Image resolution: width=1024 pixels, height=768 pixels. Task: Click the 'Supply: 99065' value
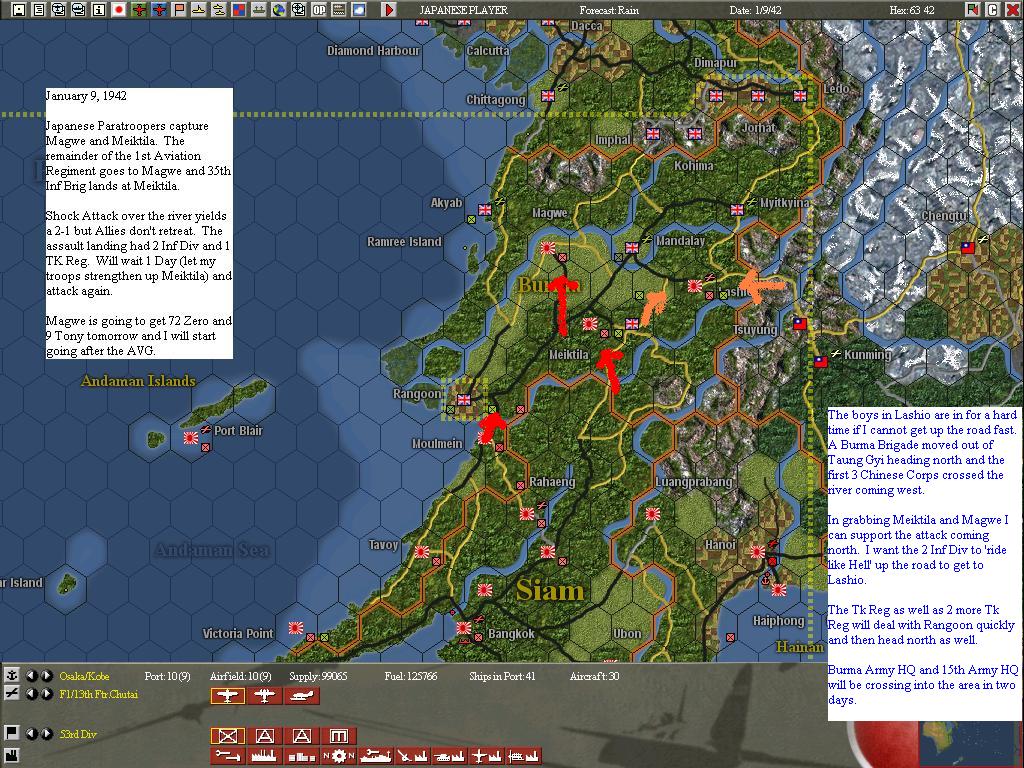click(x=319, y=677)
